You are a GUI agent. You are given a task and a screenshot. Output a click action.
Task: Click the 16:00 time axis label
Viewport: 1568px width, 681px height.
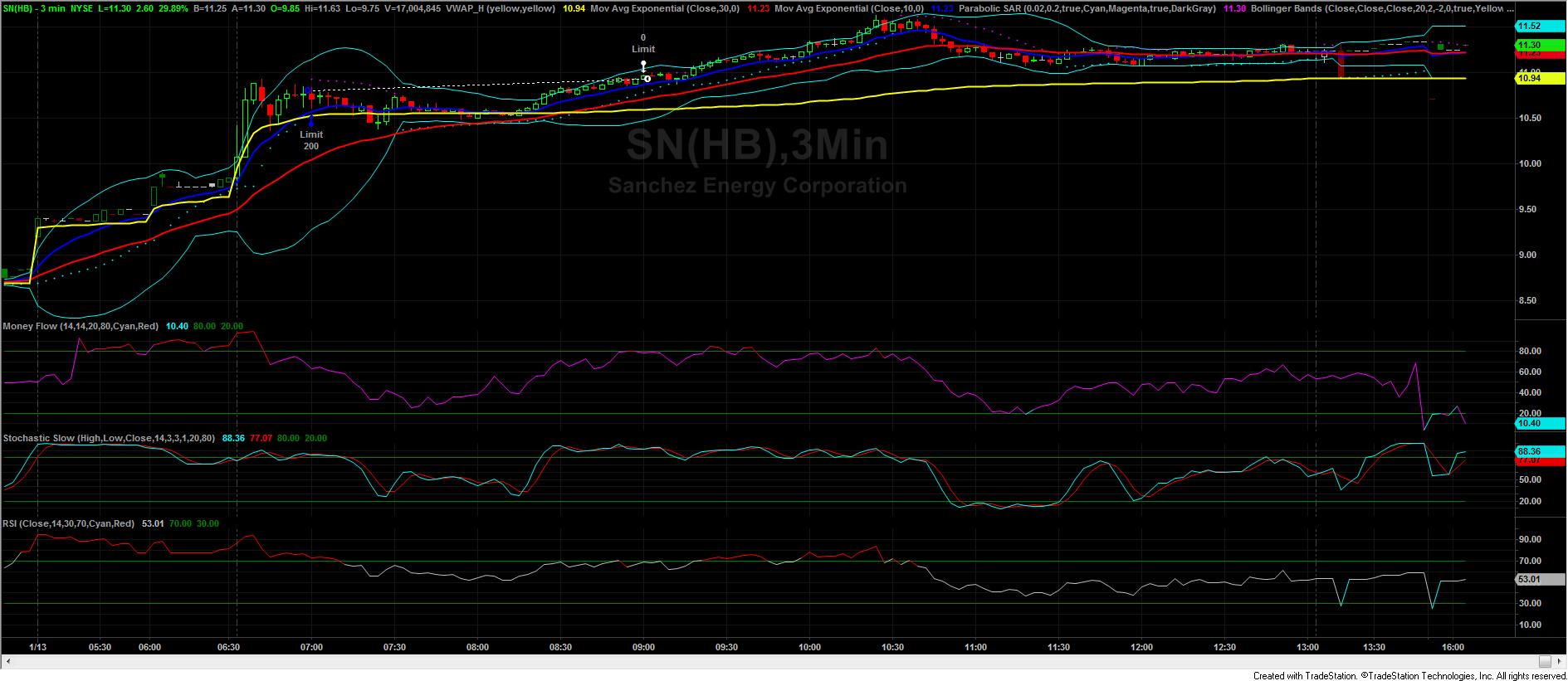click(1453, 648)
